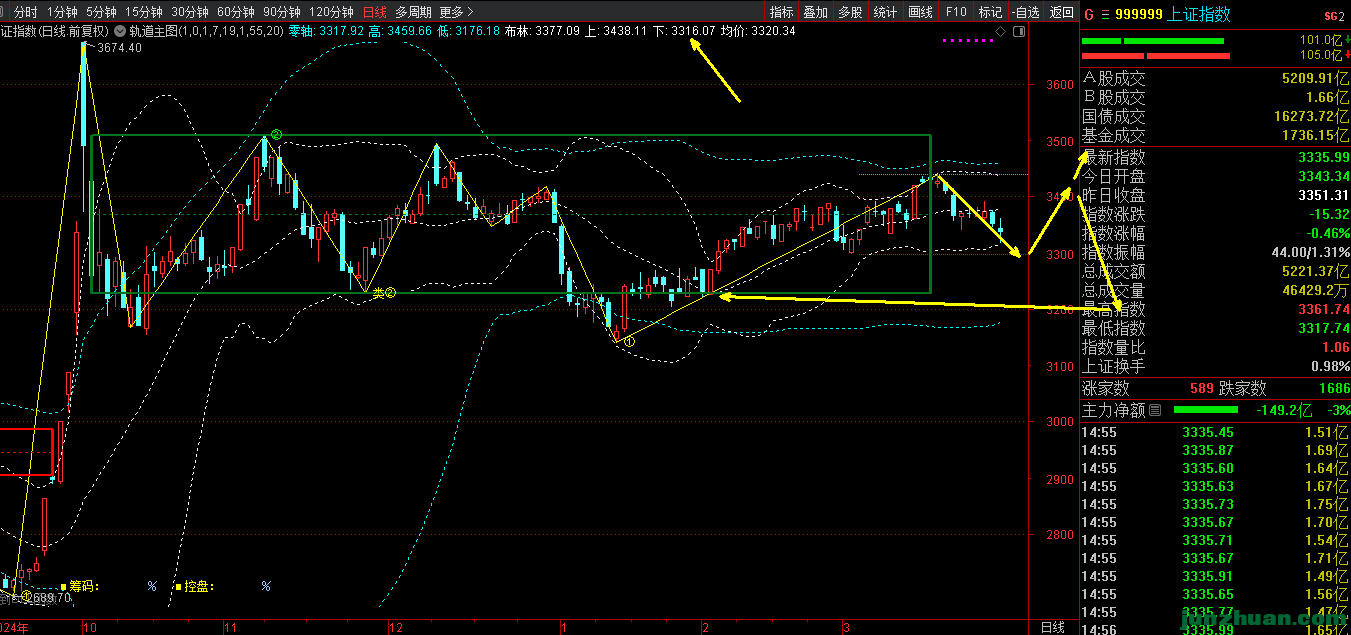Image resolution: width=1351 pixels, height=635 pixels.
Task: Click the SG2 icon in the quote panel
Action: coord(1334,16)
